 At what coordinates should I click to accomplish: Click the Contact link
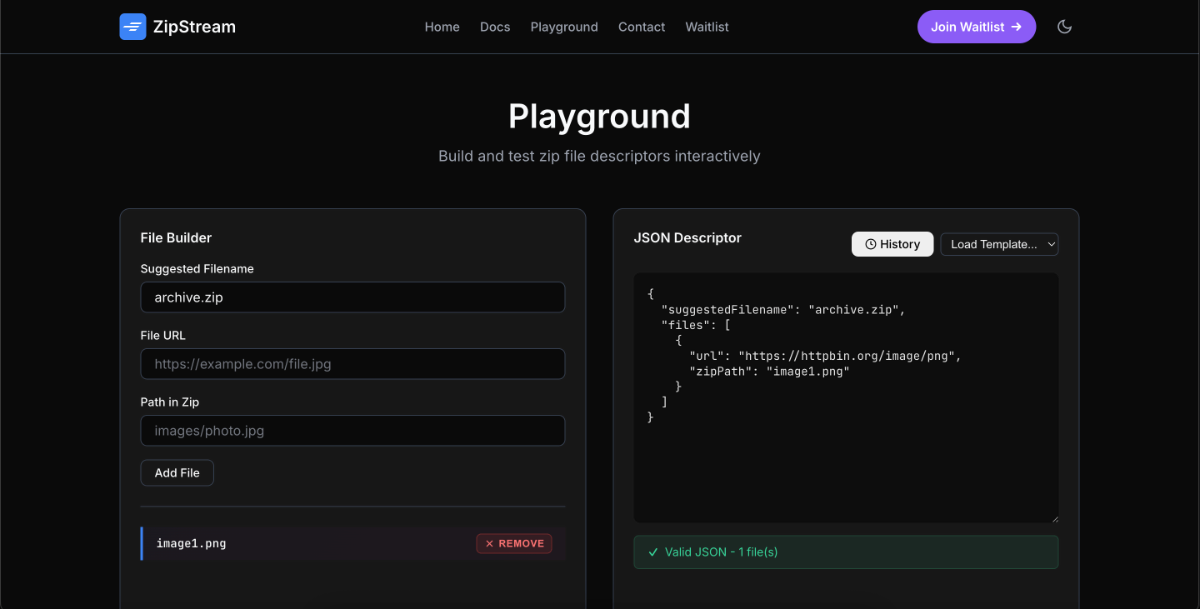(x=641, y=27)
